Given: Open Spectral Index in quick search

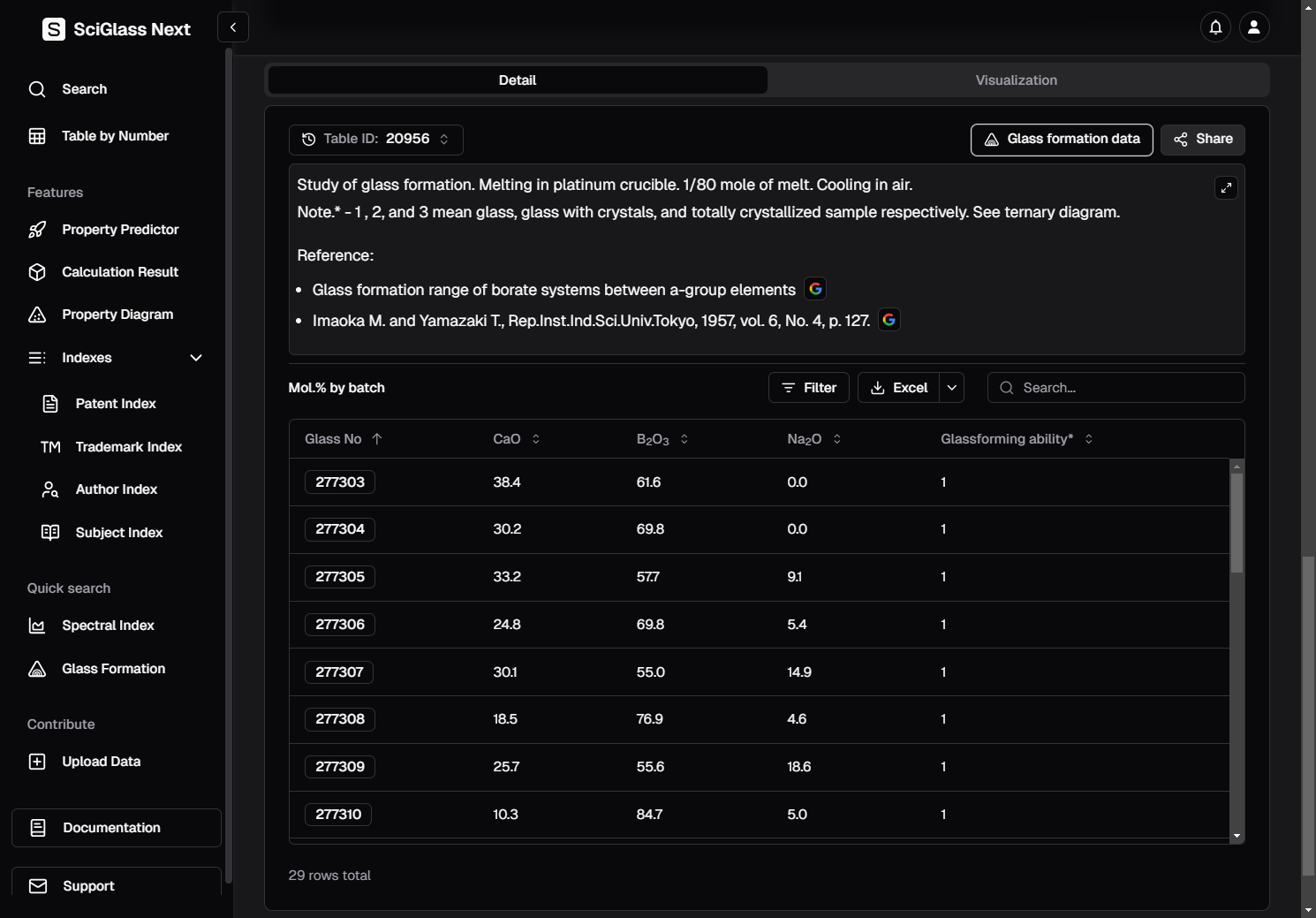Looking at the screenshot, I should point(108,626).
